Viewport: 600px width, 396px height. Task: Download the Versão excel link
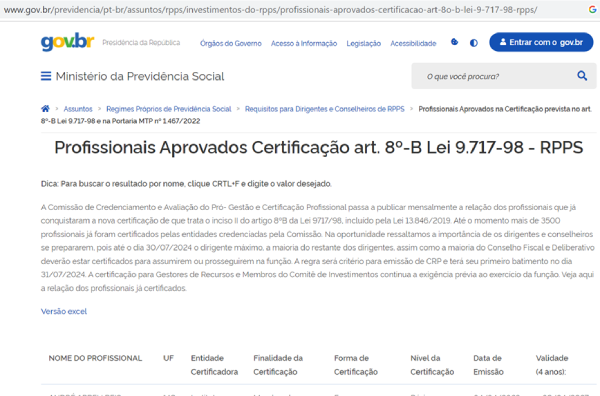tap(64, 311)
